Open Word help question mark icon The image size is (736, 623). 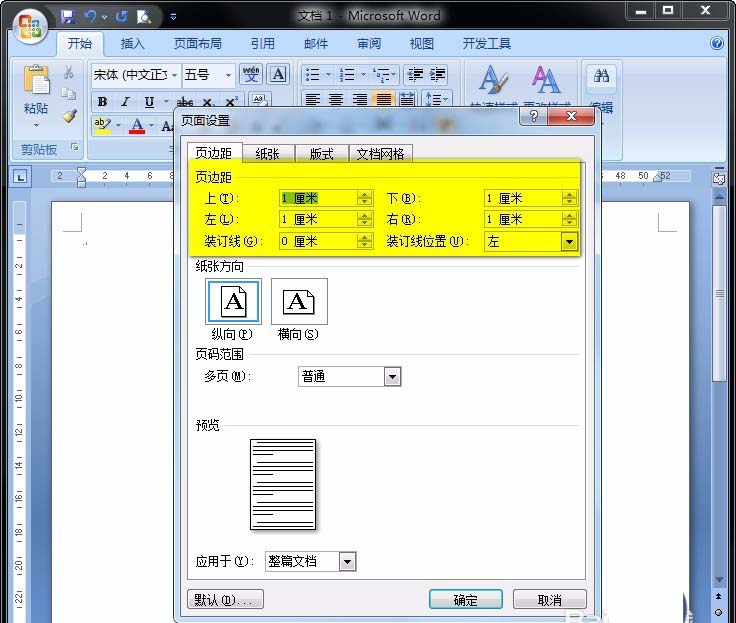(x=717, y=44)
